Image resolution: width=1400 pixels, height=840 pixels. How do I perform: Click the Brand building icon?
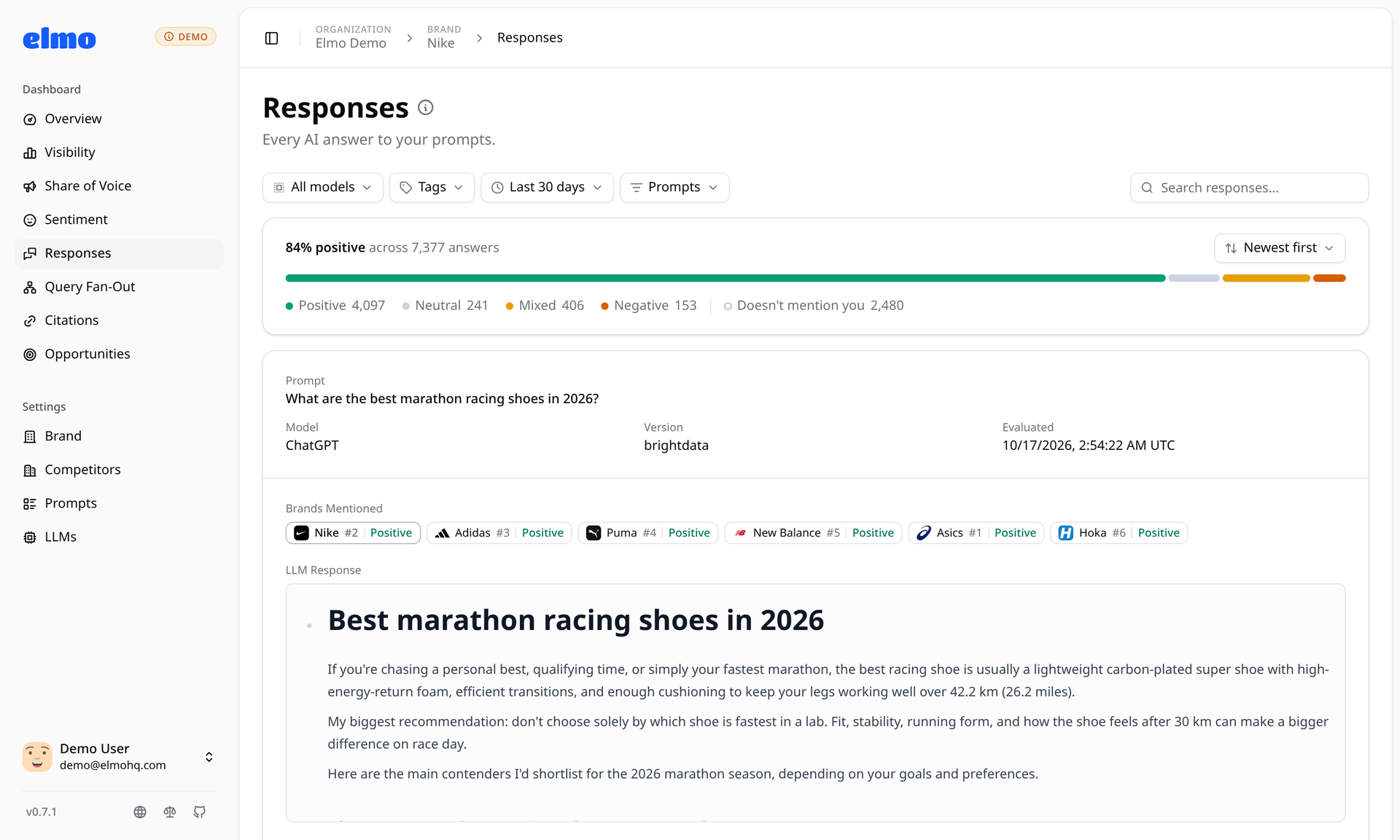pyautogui.click(x=30, y=437)
